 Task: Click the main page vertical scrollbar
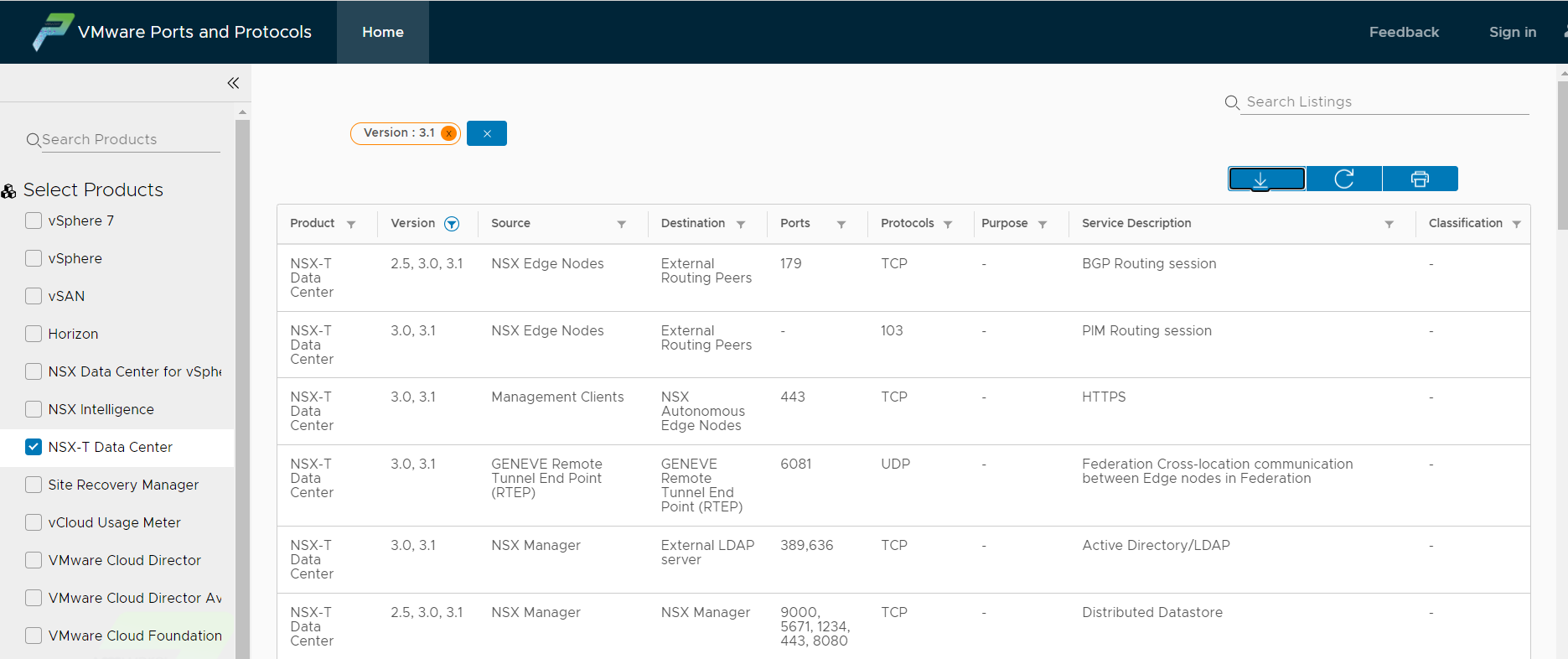click(1562, 155)
